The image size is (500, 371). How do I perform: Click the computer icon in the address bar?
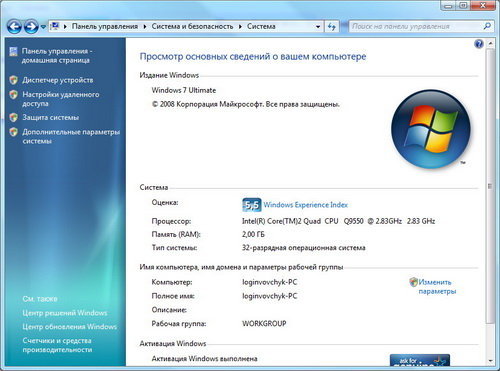tap(55, 26)
